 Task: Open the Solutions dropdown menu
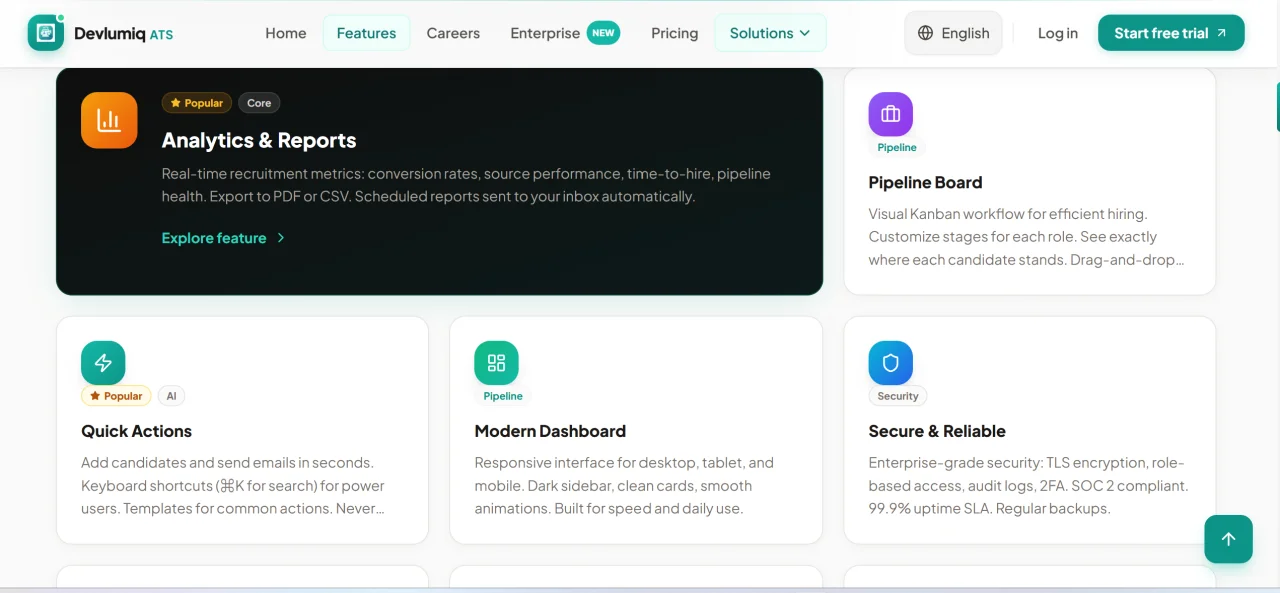pyautogui.click(x=770, y=33)
